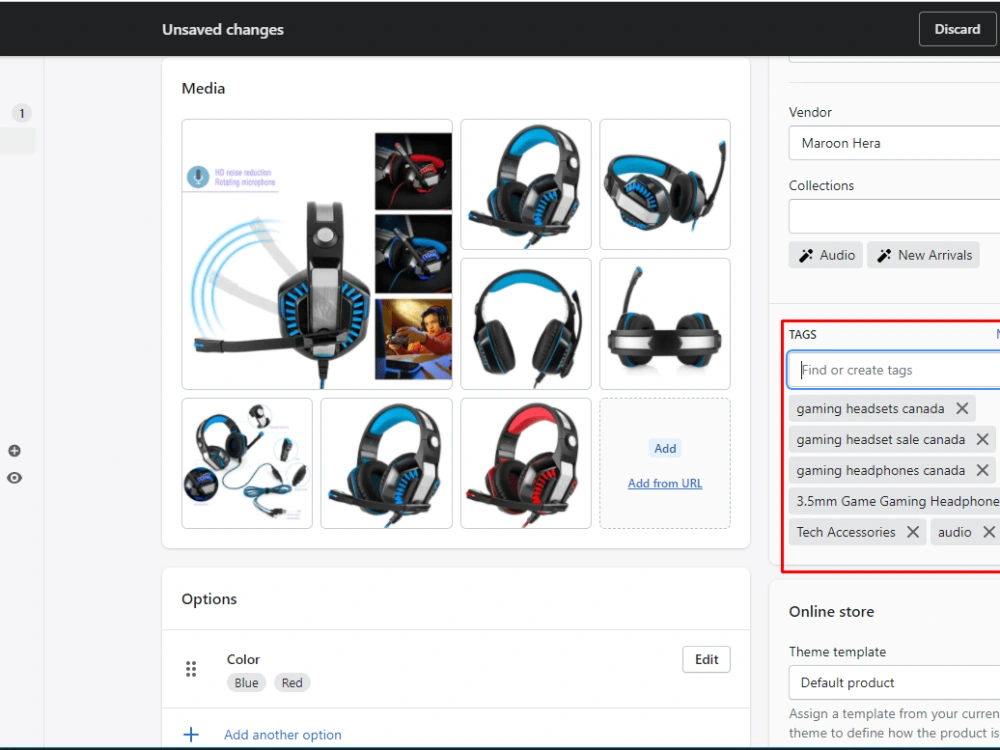
Task: Open the front-view blue headband thumbnail
Action: [526, 324]
